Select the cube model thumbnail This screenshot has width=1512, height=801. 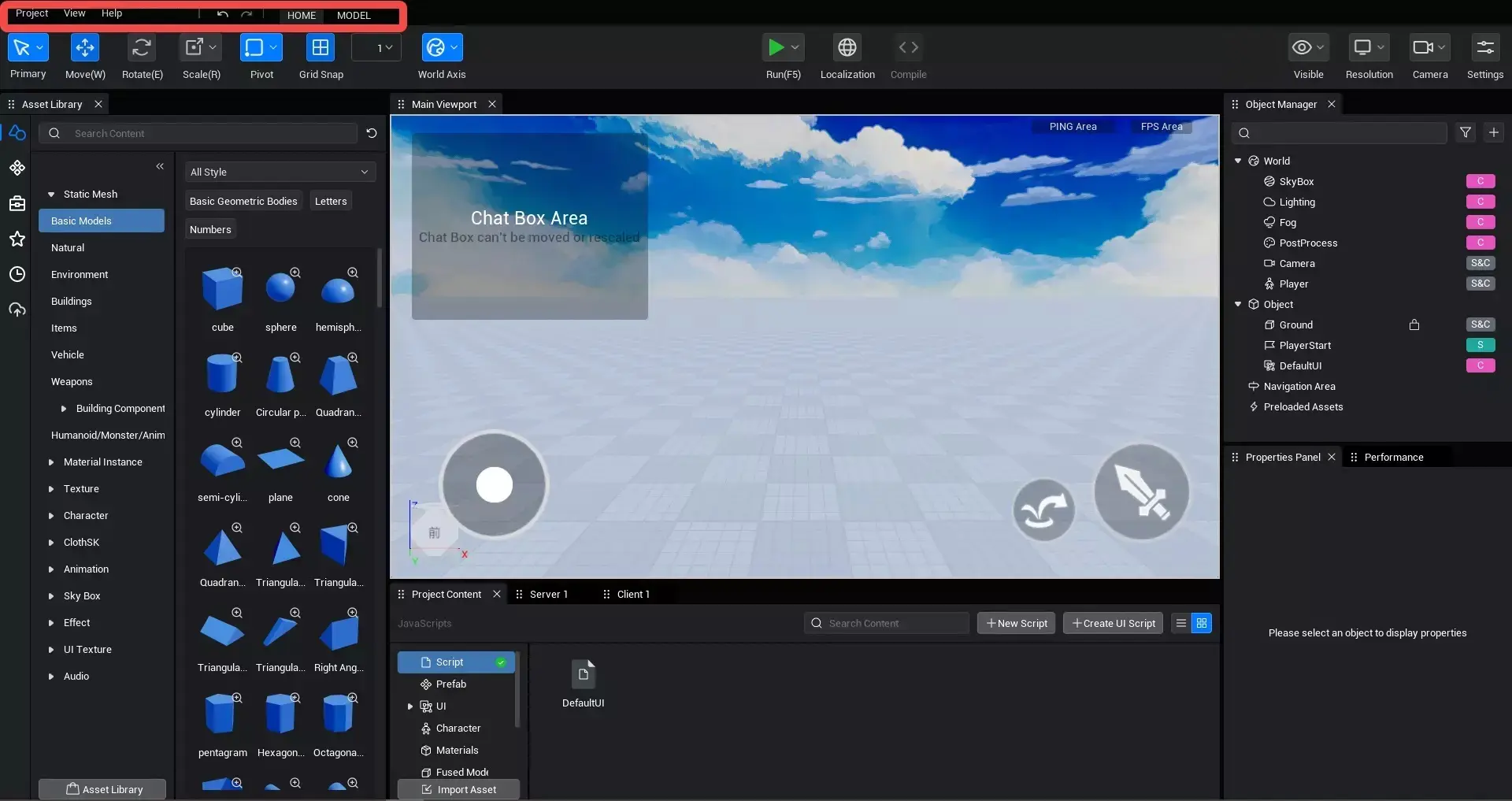[222, 288]
